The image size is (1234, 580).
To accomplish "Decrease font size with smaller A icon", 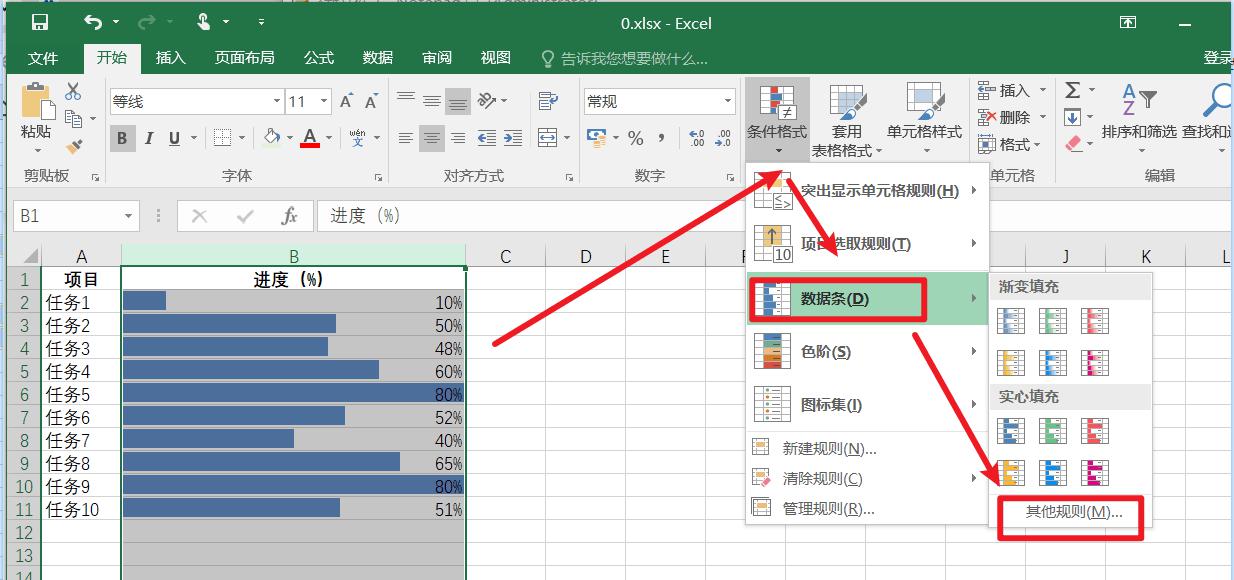I will pos(371,101).
